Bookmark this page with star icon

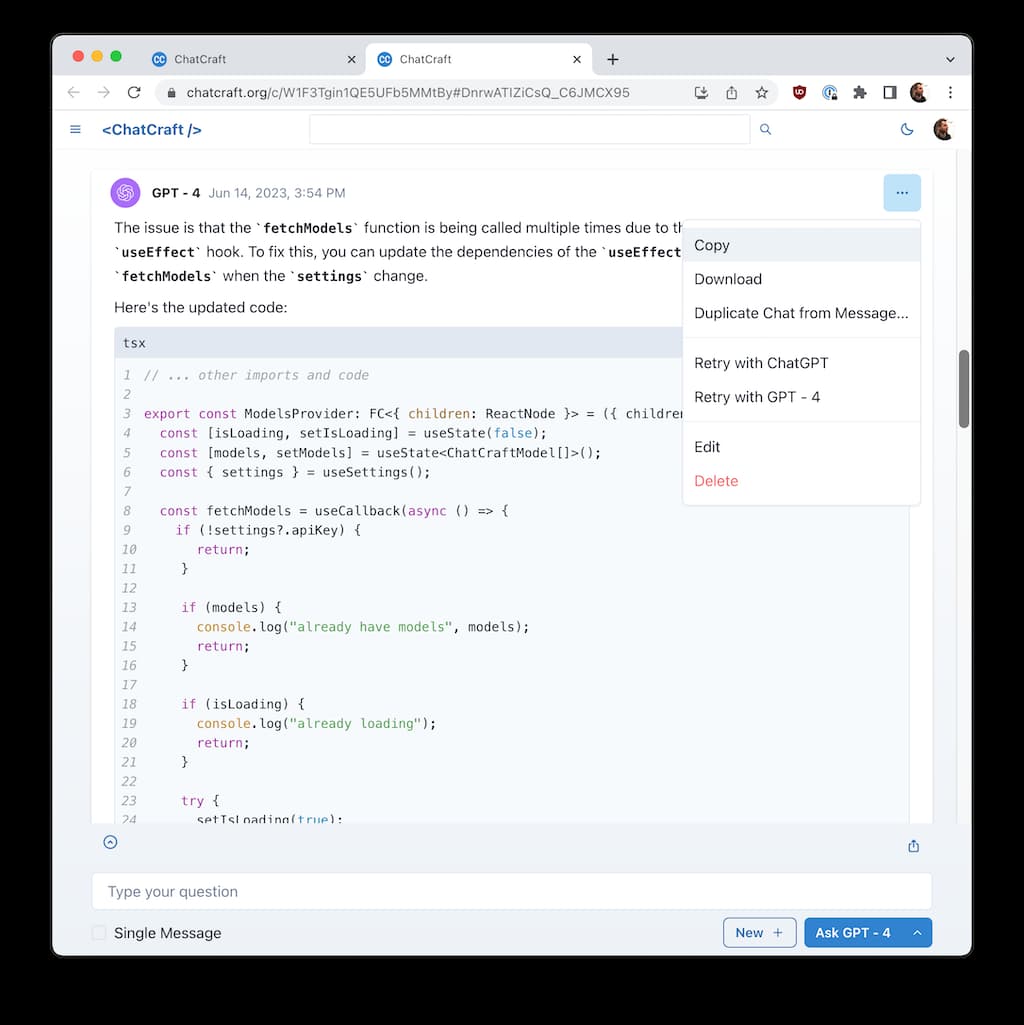[761, 93]
